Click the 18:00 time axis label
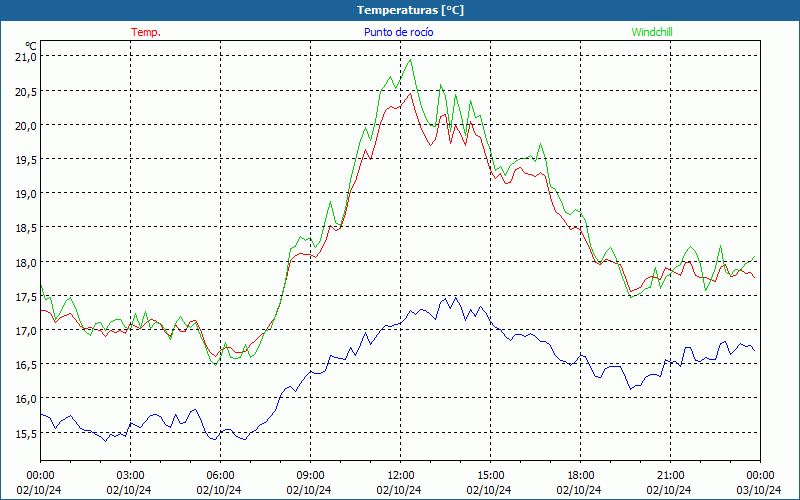The image size is (800, 500). (x=581, y=476)
